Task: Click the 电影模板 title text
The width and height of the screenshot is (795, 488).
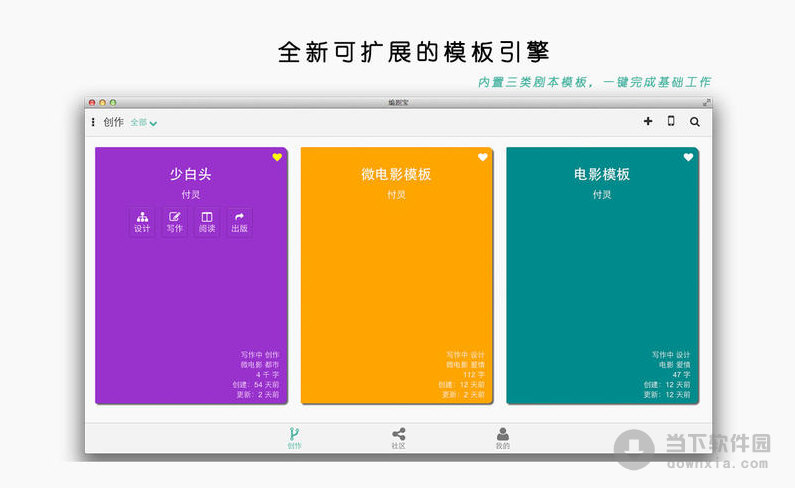Action: pos(602,174)
